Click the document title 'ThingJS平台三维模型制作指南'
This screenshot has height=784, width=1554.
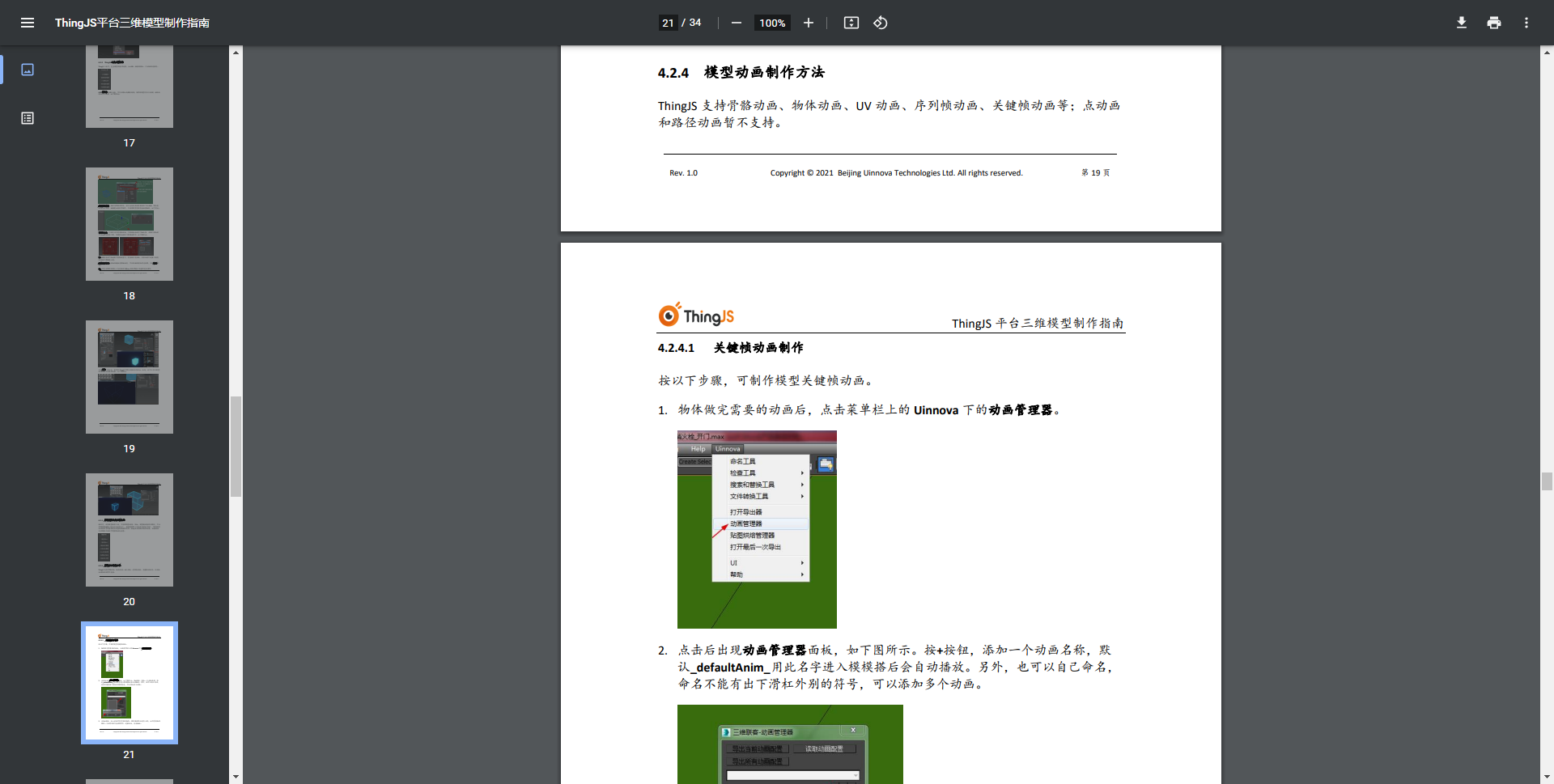[x=132, y=23]
